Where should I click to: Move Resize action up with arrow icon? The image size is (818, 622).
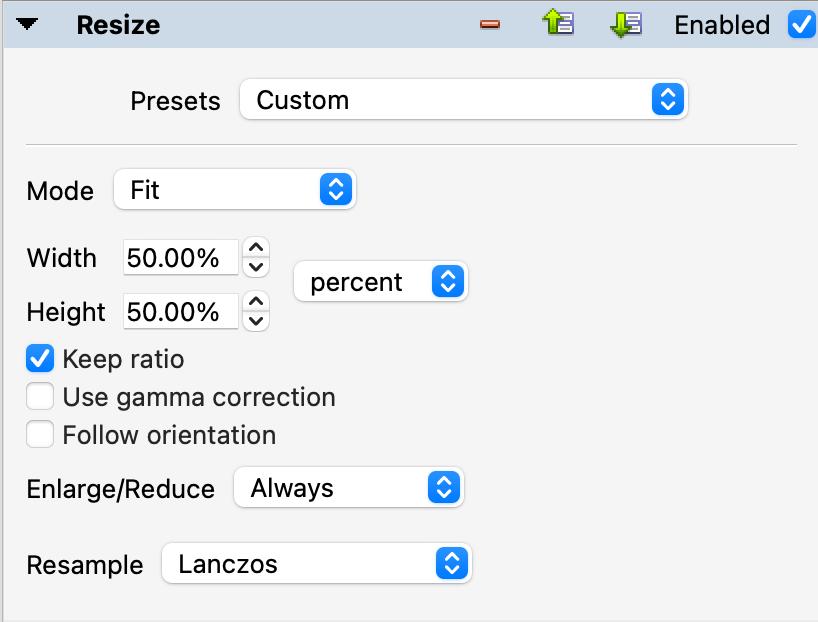coord(558,24)
